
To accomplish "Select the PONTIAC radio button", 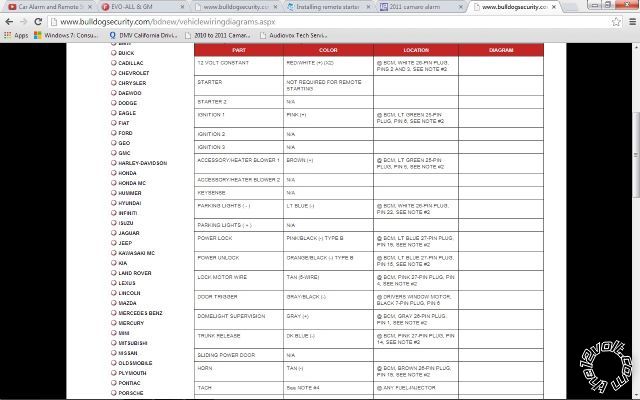I will (x=113, y=383).
